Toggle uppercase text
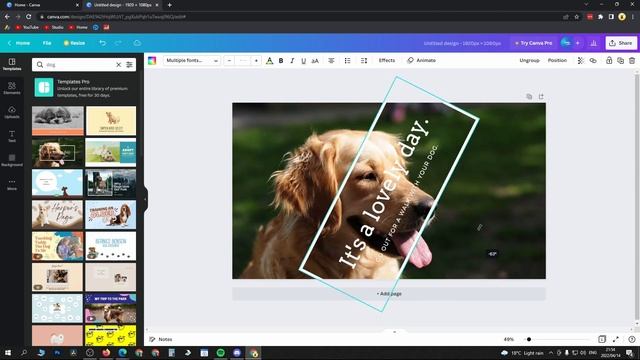Viewport: 640px width, 360px height. [315, 60]
